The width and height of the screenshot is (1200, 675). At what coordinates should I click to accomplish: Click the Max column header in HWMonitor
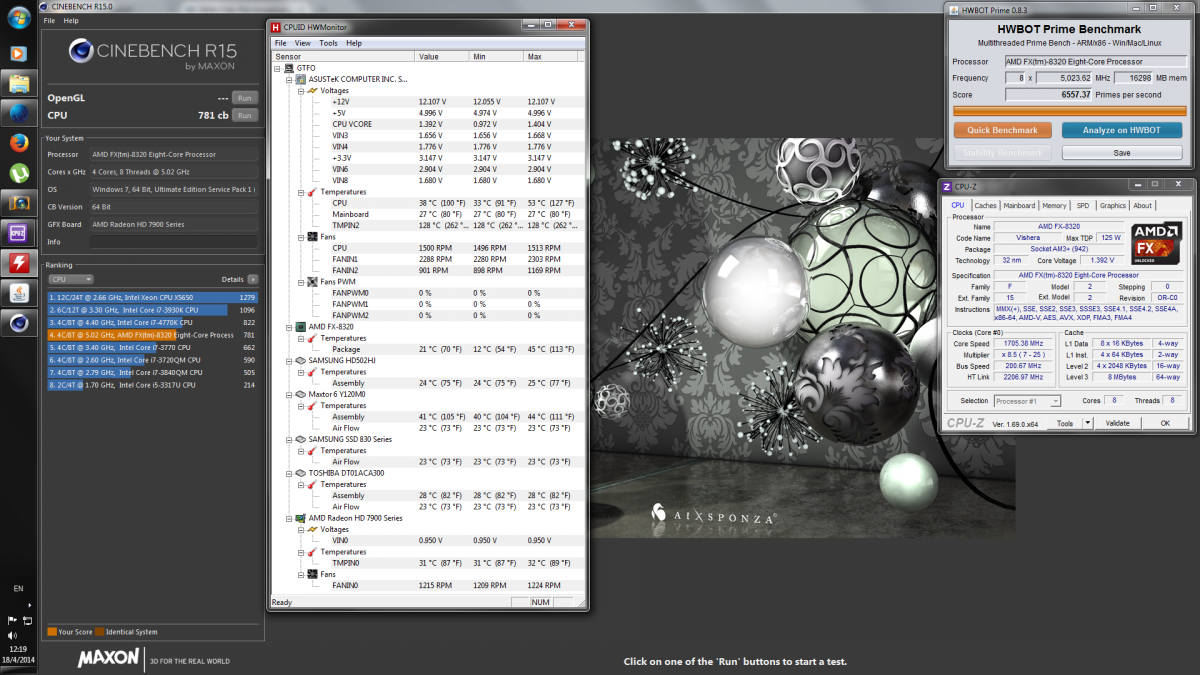click(x=551, y=56)
